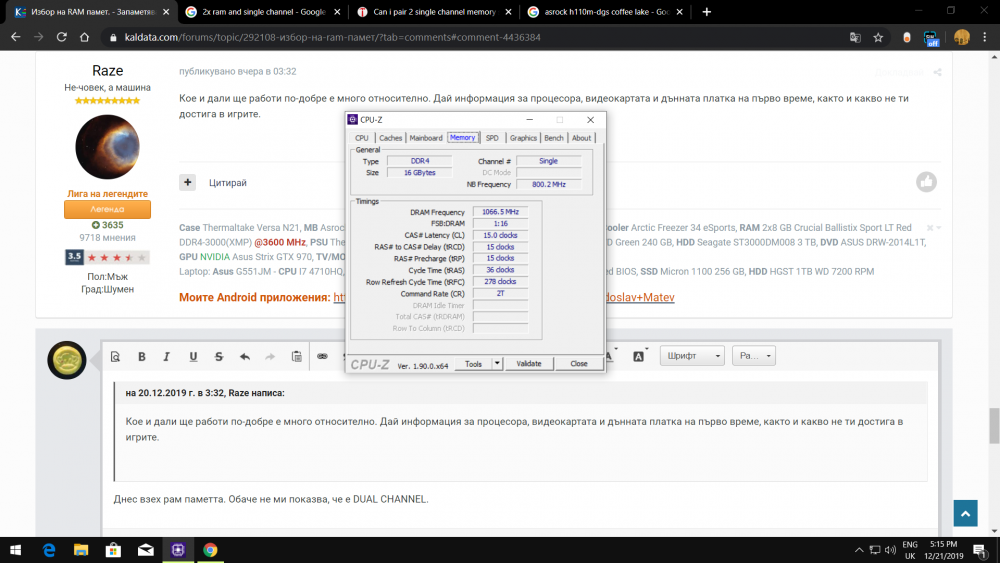Switch to the CPU tab in CPU-Z
This screenshot has height=563, width=1000.
pos(362,138)
